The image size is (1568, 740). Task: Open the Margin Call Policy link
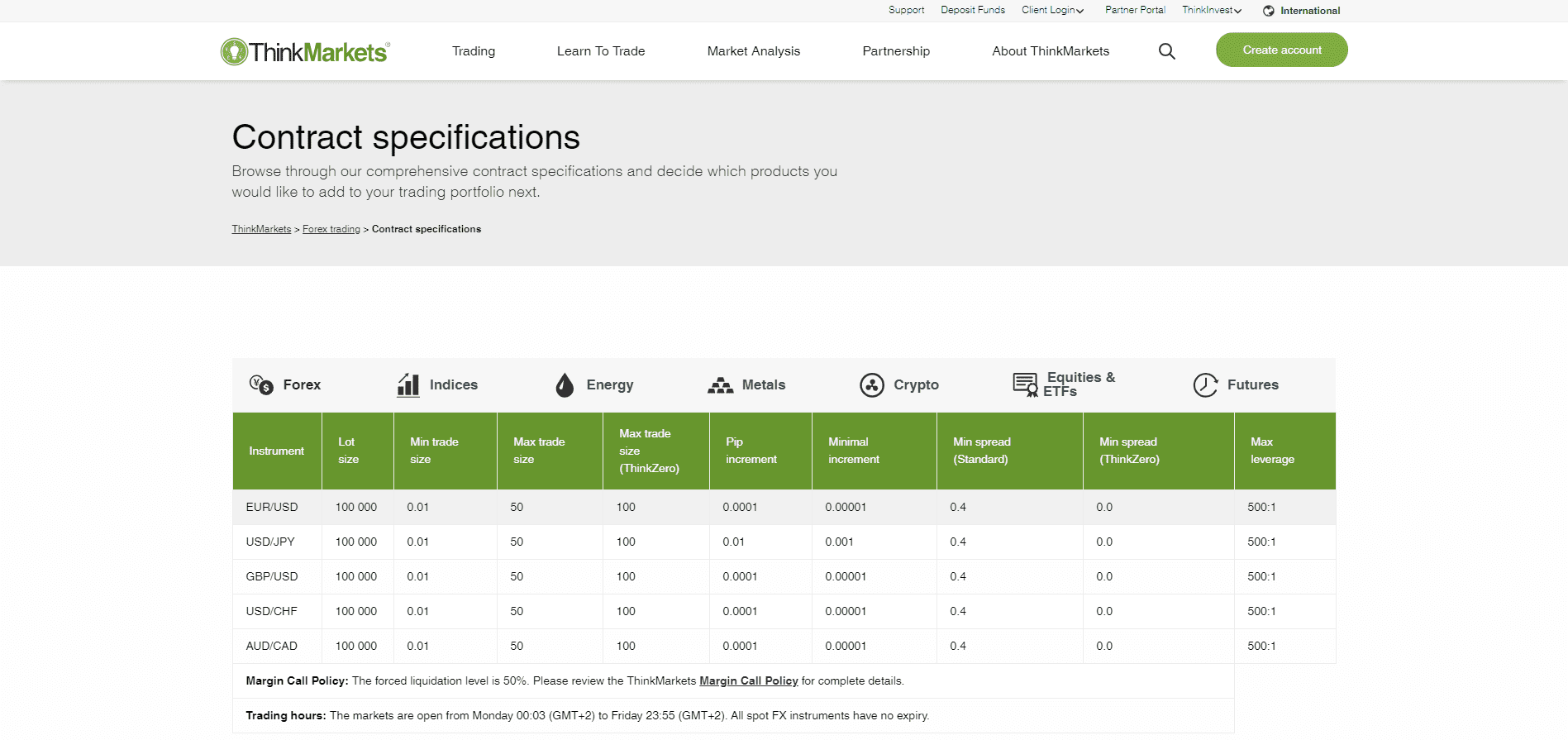(x=748, y=680)
